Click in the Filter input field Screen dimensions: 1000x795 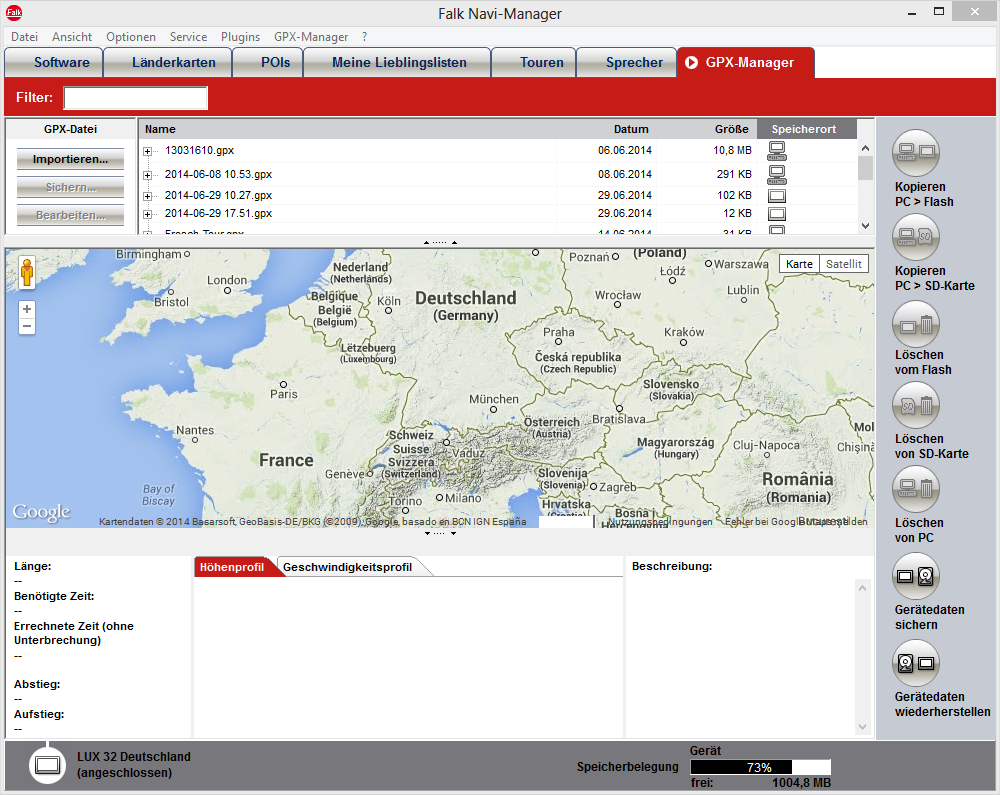click(136, 98)
